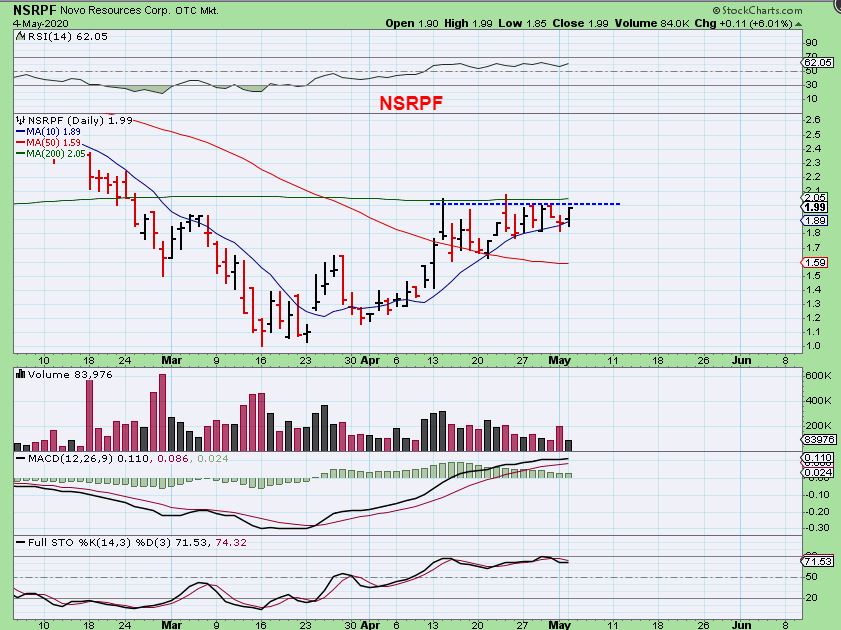The height and width of the screenshot is (630, 841).
Task: Click the Jun label under the price chart
Action: click(x=742, y=360)
